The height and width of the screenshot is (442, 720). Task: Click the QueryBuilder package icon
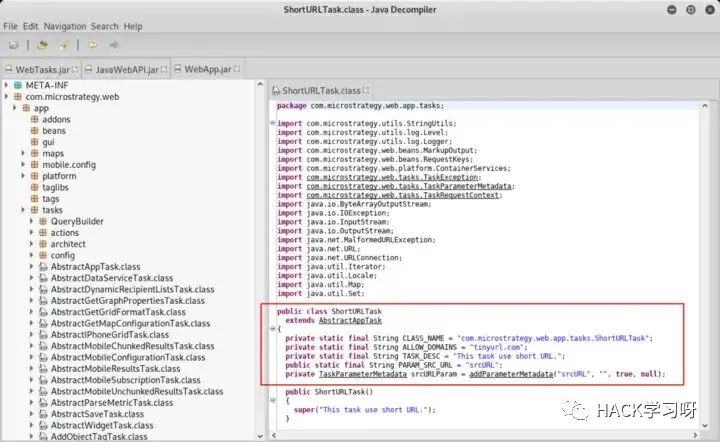[x=43, y=221]
